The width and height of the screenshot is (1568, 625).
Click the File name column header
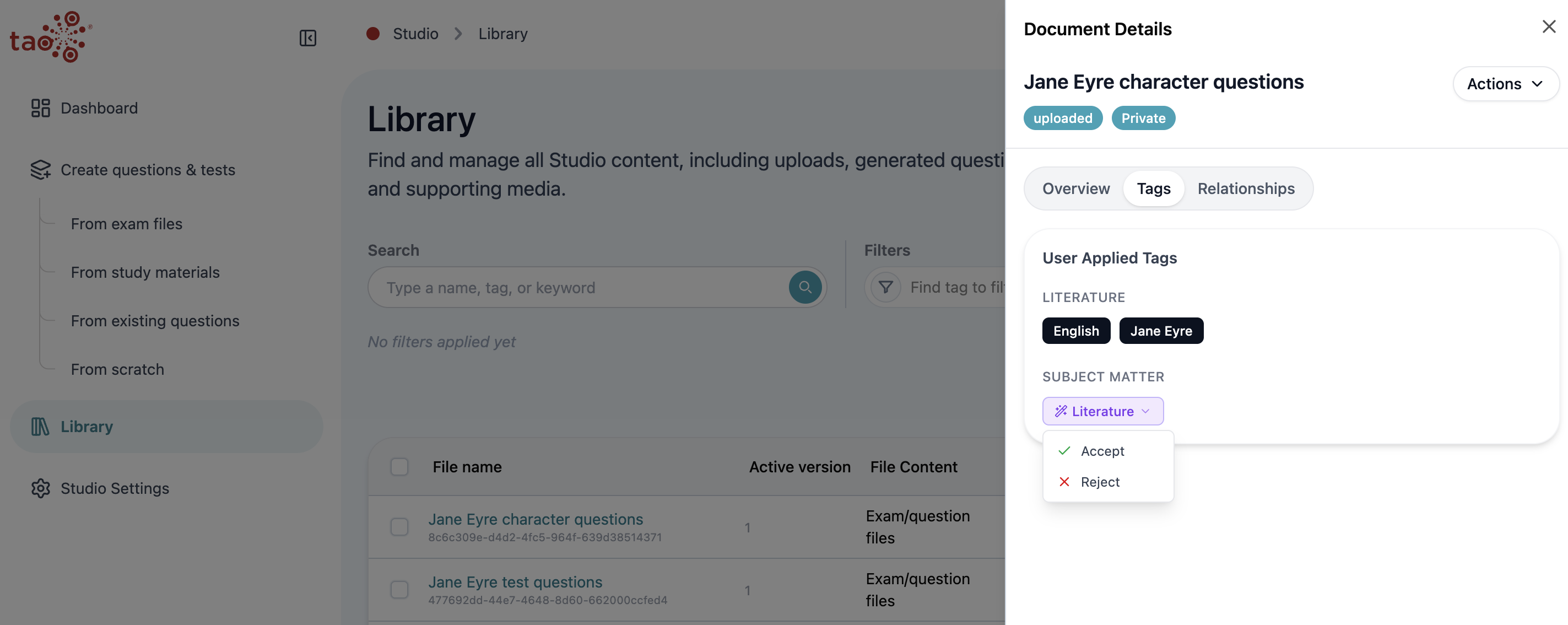point(467,467)
